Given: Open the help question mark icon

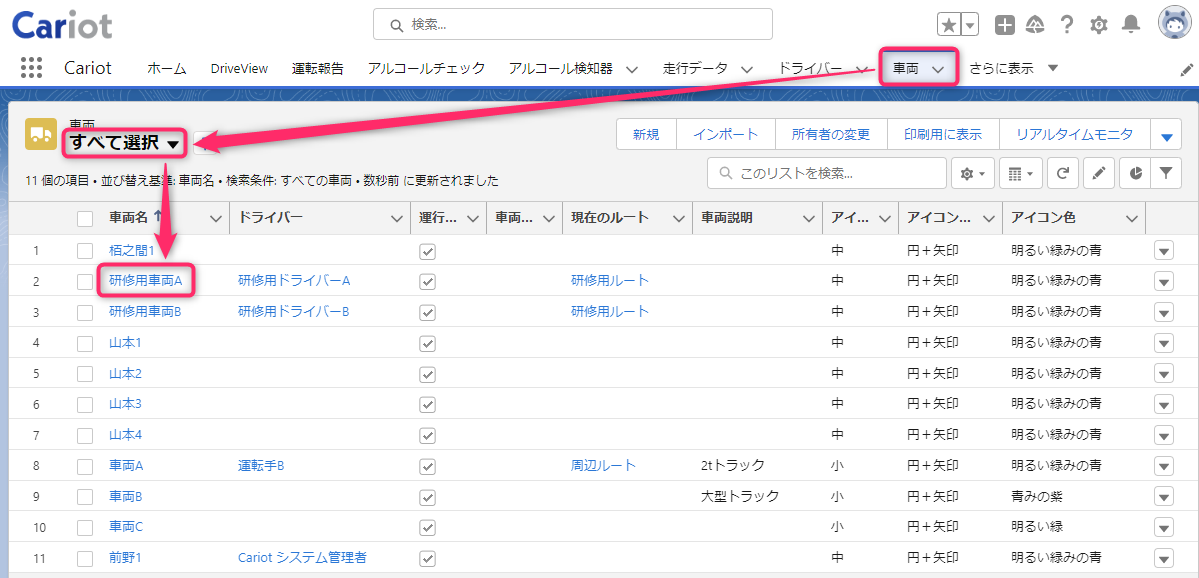Looking at the screenshot, I should point(1067,24).
